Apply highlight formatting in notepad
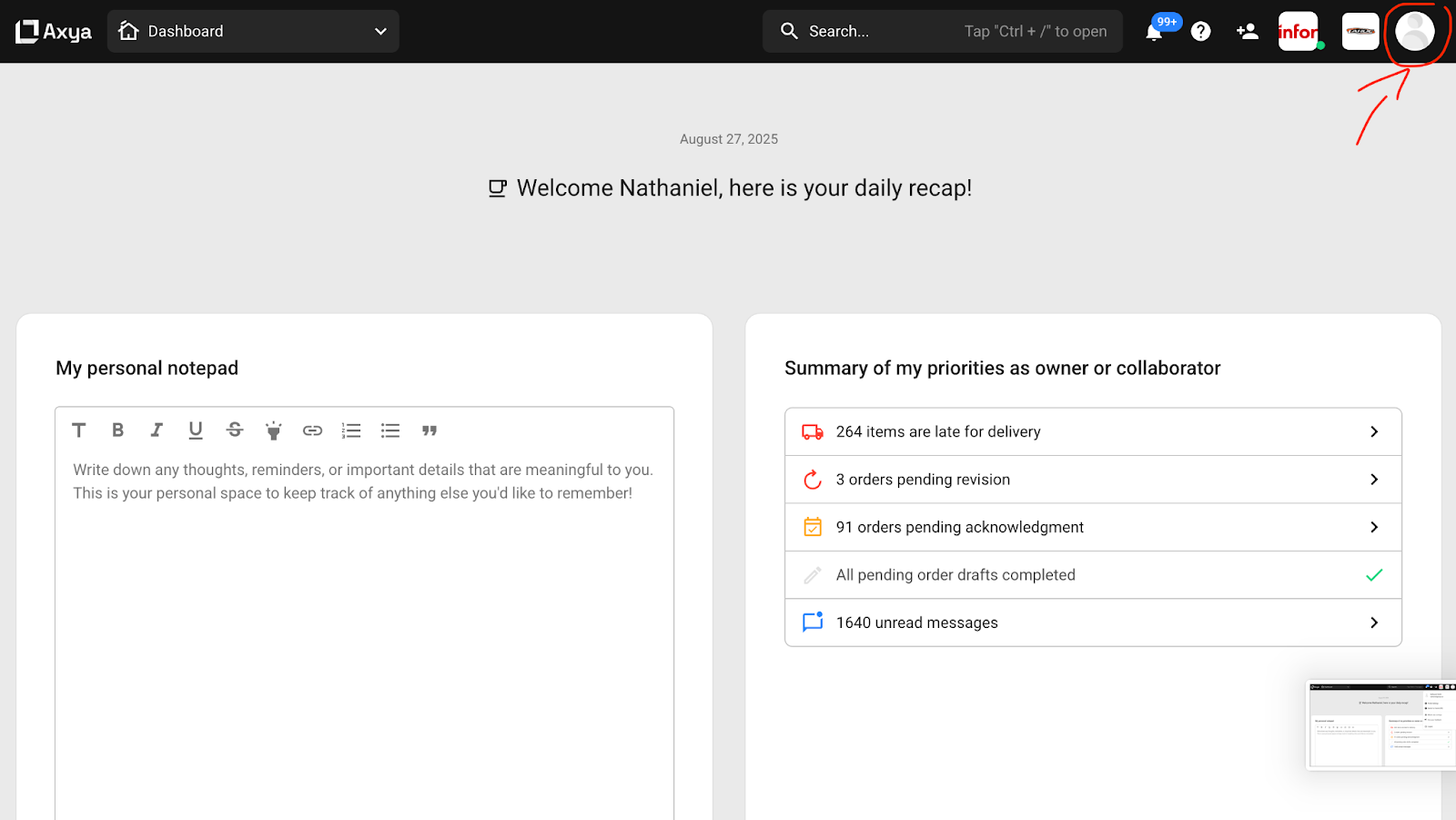Screen dimensions: 1456x820 (273, 430)
